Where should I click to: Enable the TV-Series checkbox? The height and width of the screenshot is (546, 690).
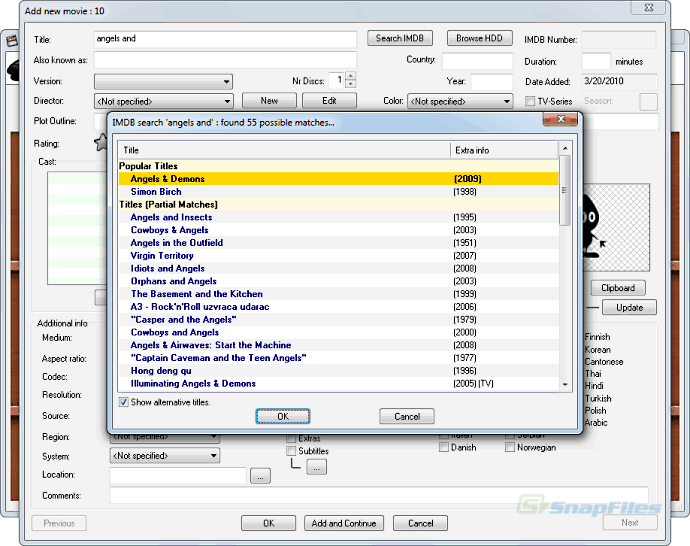click(x=530, y=101)
